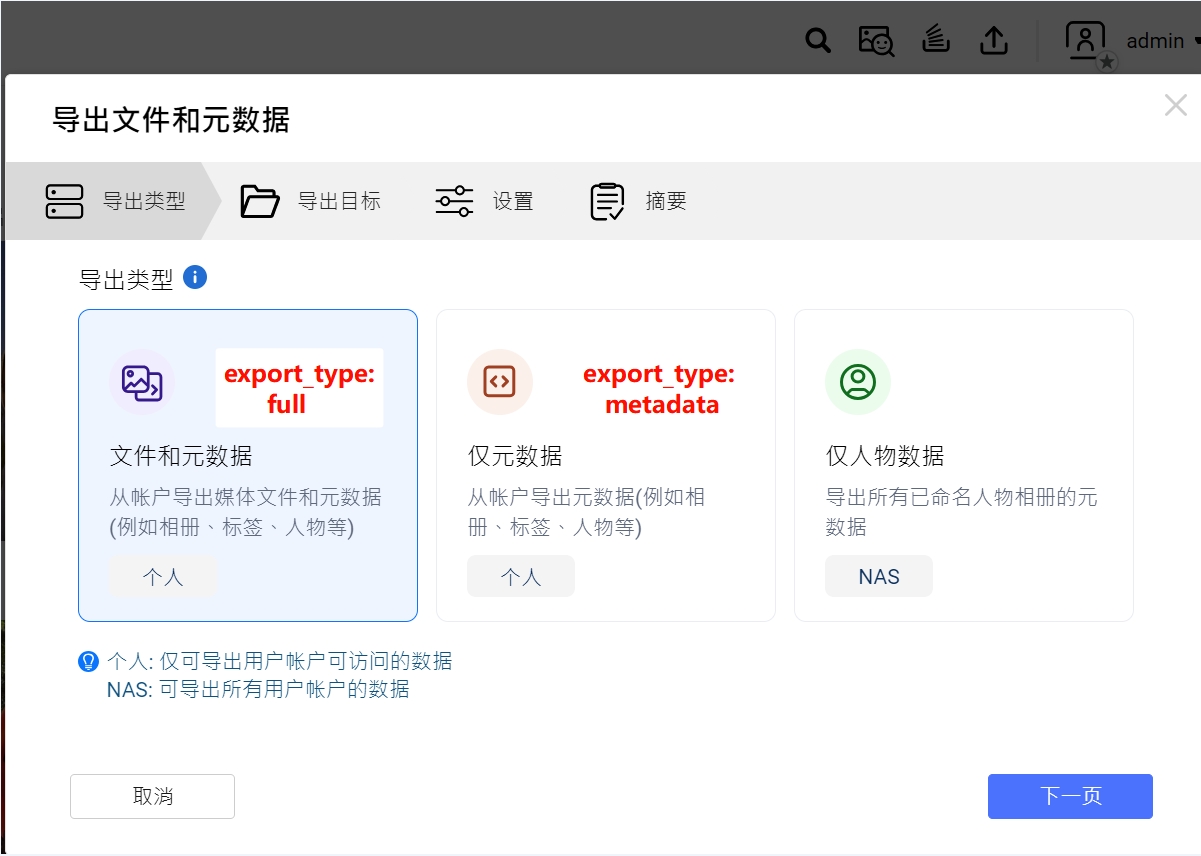Click the blue info icon next to 导出类型
The width and height of the screenshot is (1201, 856).
(196, 277)
